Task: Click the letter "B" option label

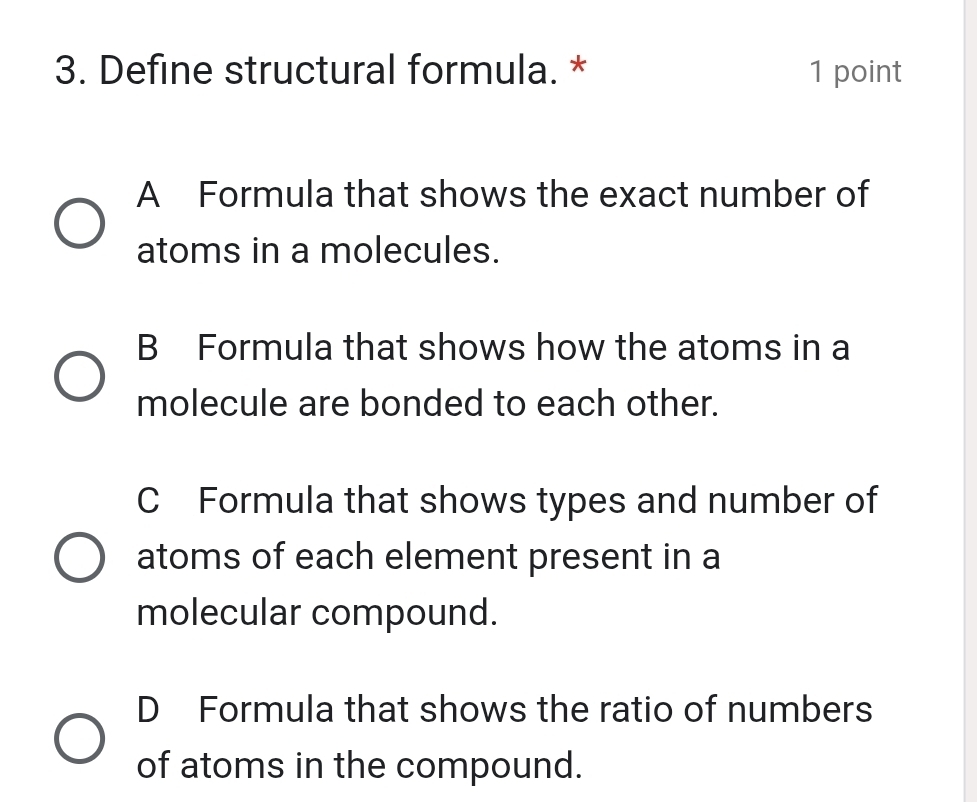Action: 148,348
